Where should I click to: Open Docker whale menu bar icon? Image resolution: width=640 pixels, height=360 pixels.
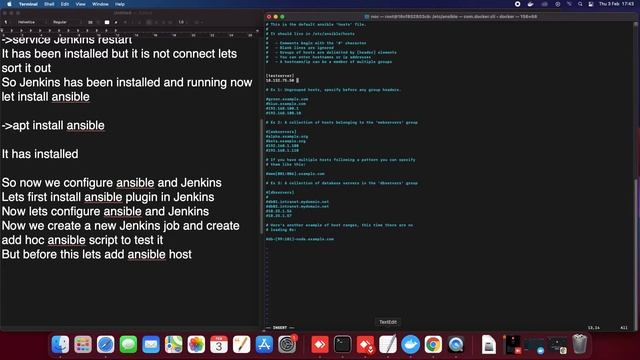[x=530, y=4]
